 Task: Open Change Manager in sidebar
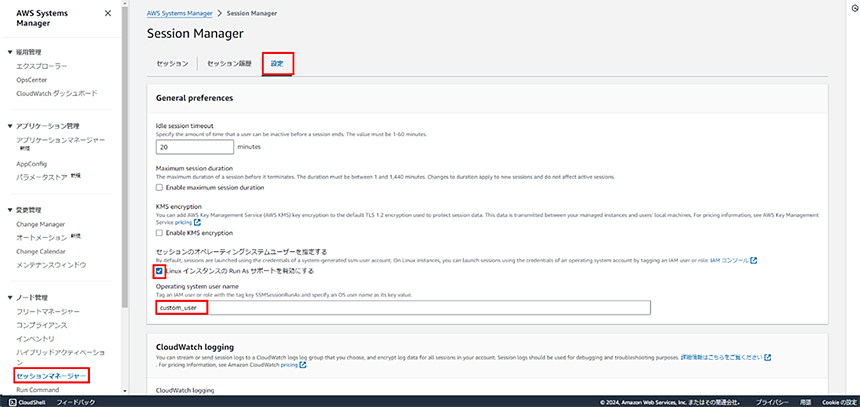pos(41,224)
